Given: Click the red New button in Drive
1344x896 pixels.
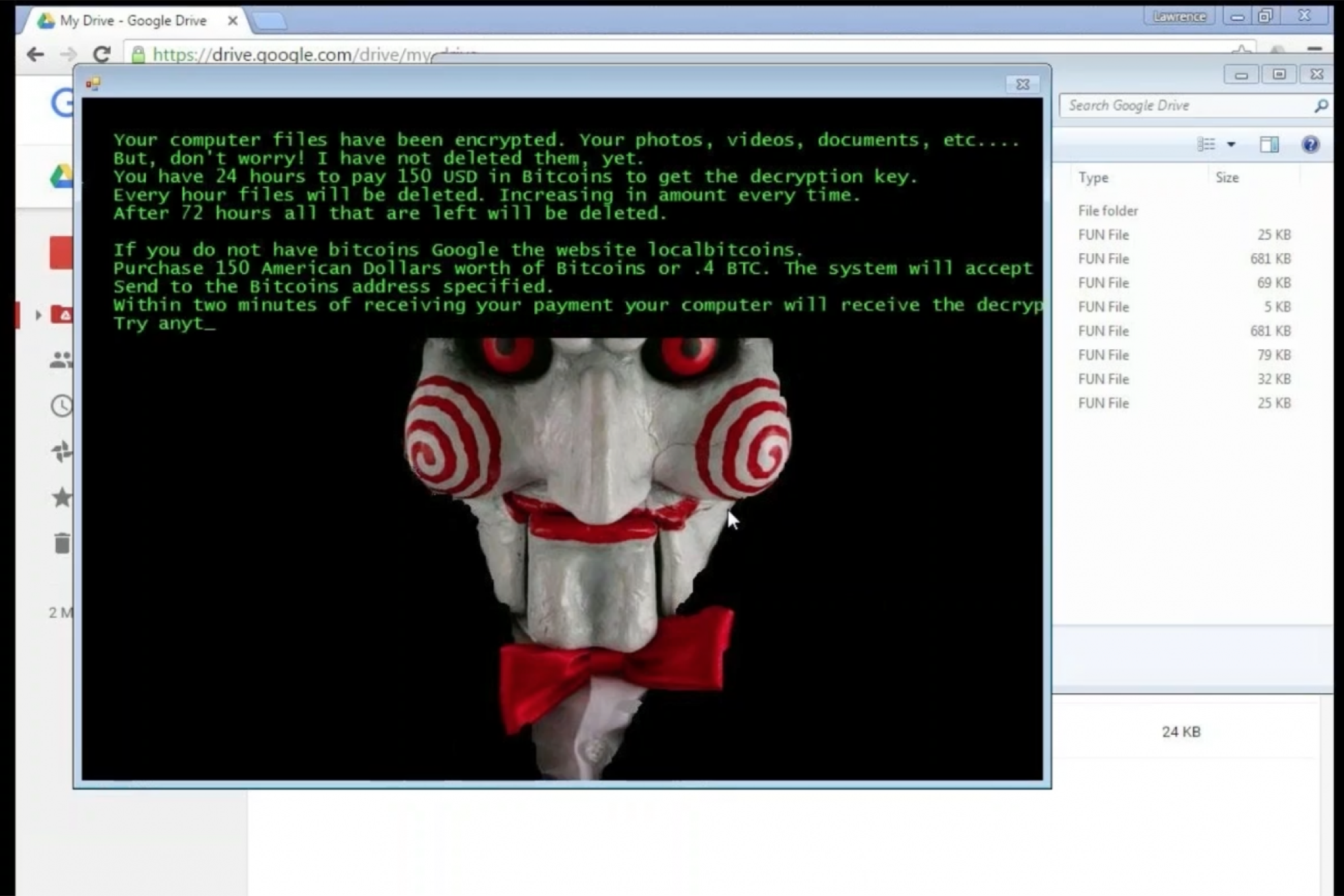Looking at the screenshot, I should 60,253.
